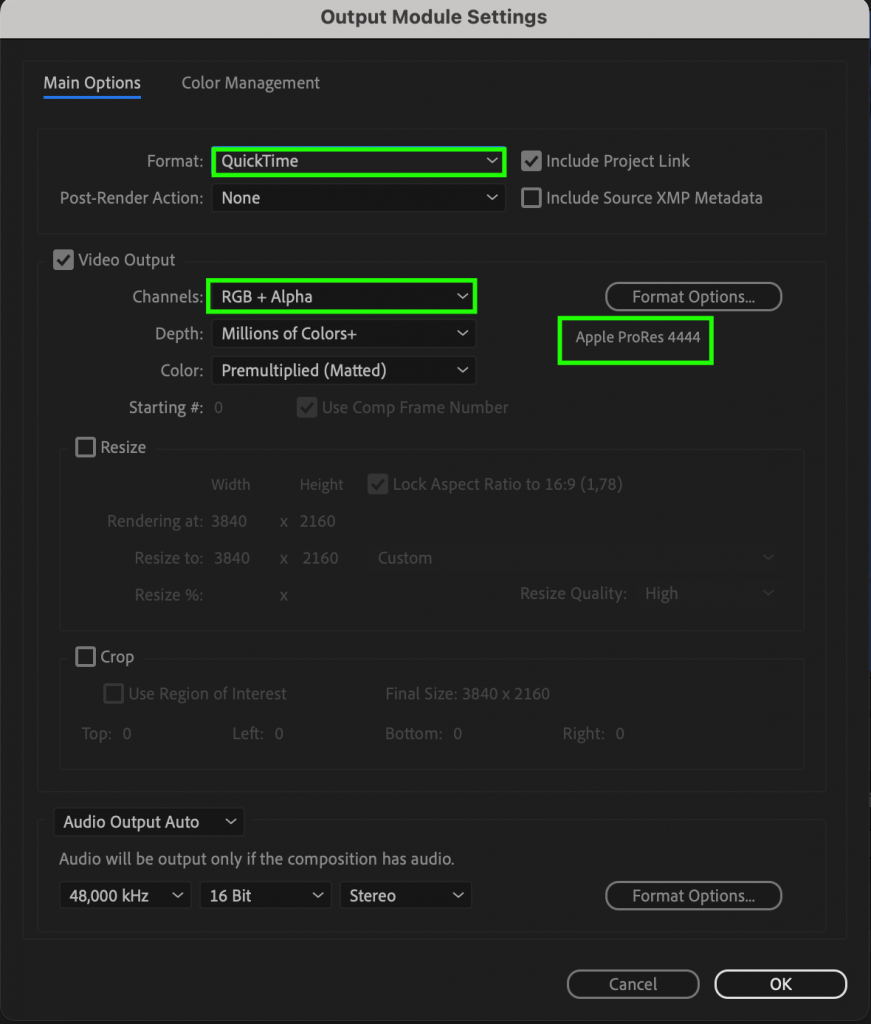Open the Channels dropdown set to RGB + Alpha
Viewport: 871px width, 1024px height.
341,296
